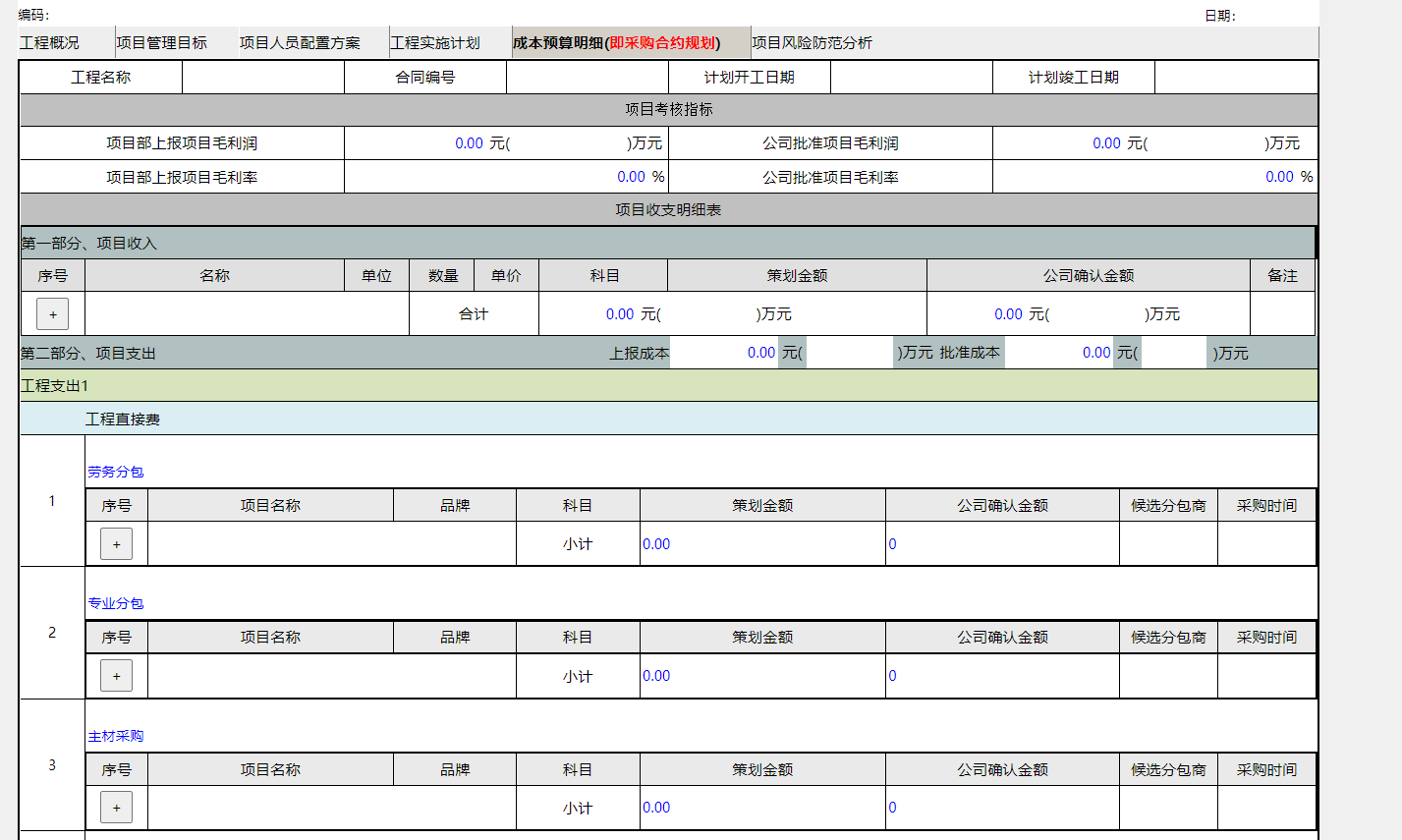Click the 计划开工日期 date field
The height and width of the screenshot is (840, 1402).
coord(911,78)
